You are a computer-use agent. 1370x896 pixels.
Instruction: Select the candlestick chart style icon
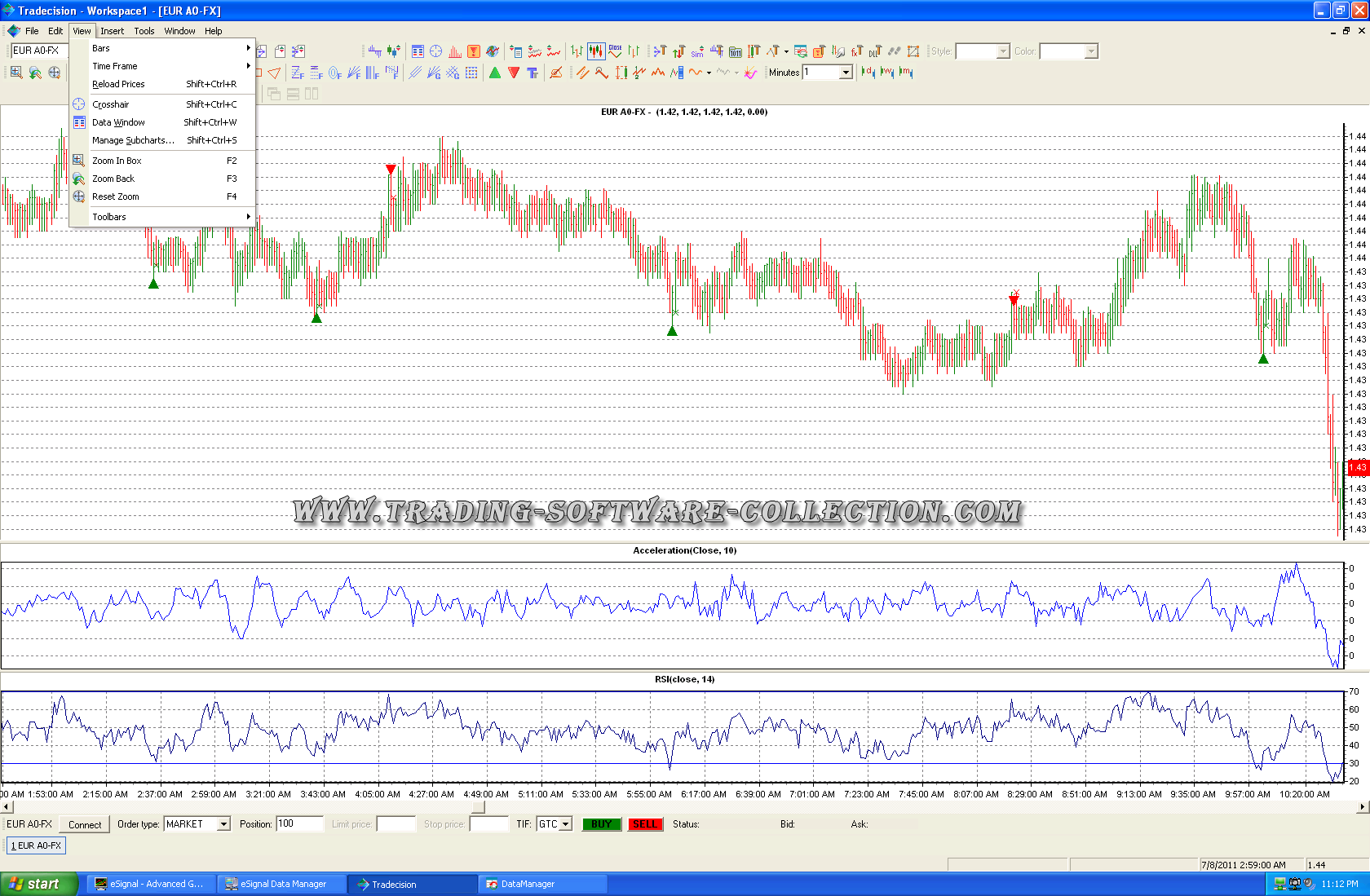(x=596, y=51)
